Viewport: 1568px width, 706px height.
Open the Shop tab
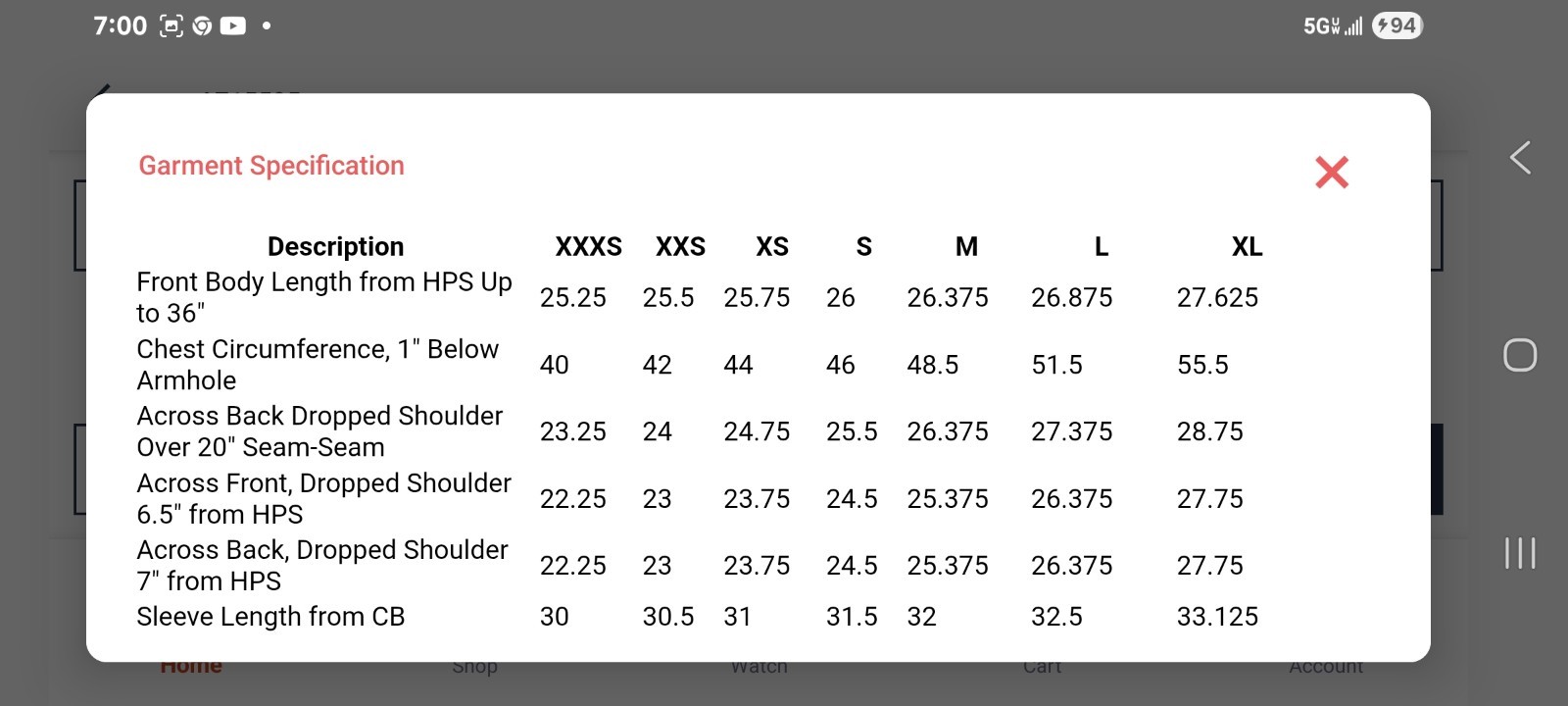pos(475,667)
